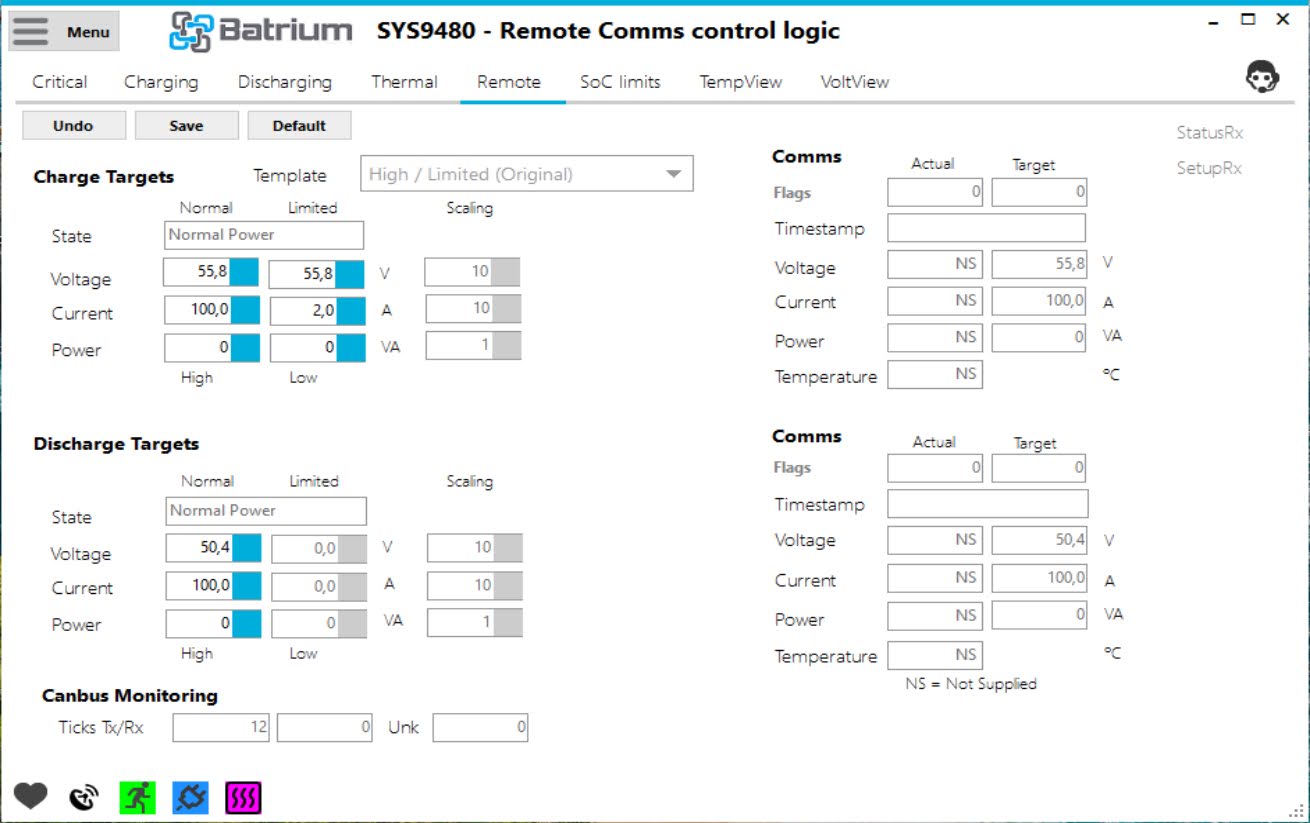Click the magenta heating icon
Screen dimensions: 1310x823
[x=243, y=797]
